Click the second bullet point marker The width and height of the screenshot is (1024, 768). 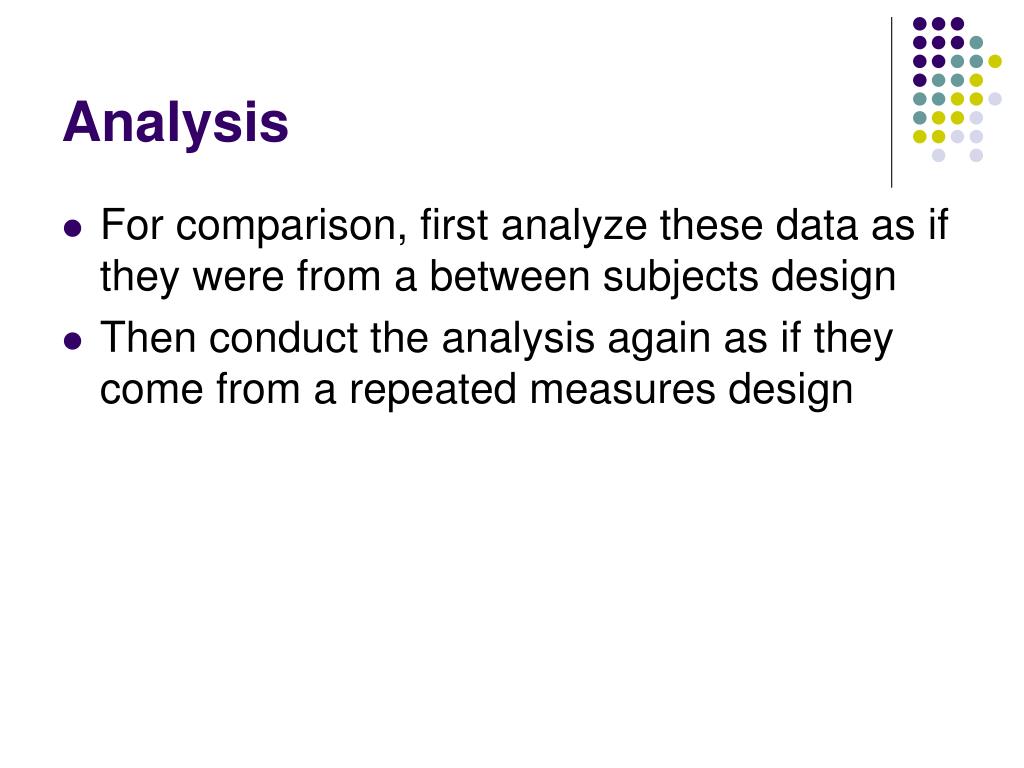click(73, 341)
